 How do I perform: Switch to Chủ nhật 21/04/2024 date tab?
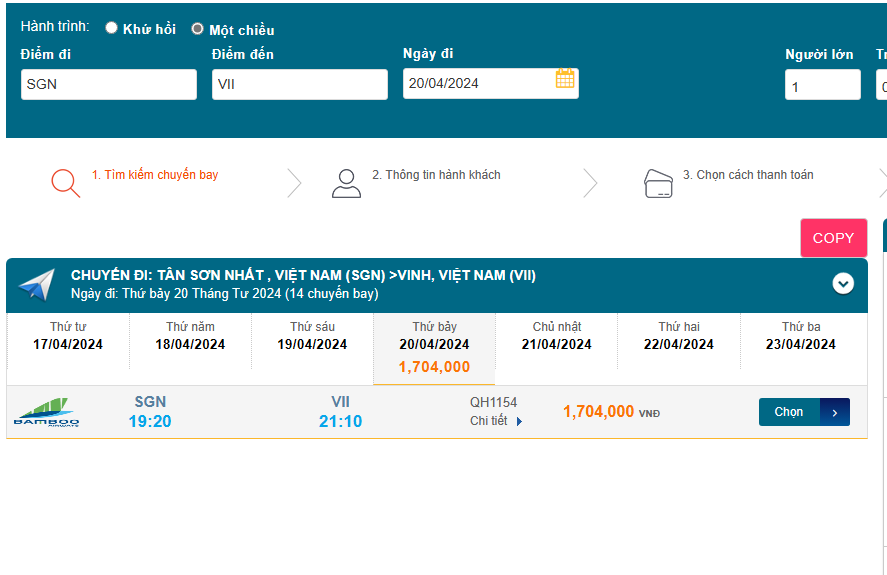[x=556, y=337]
